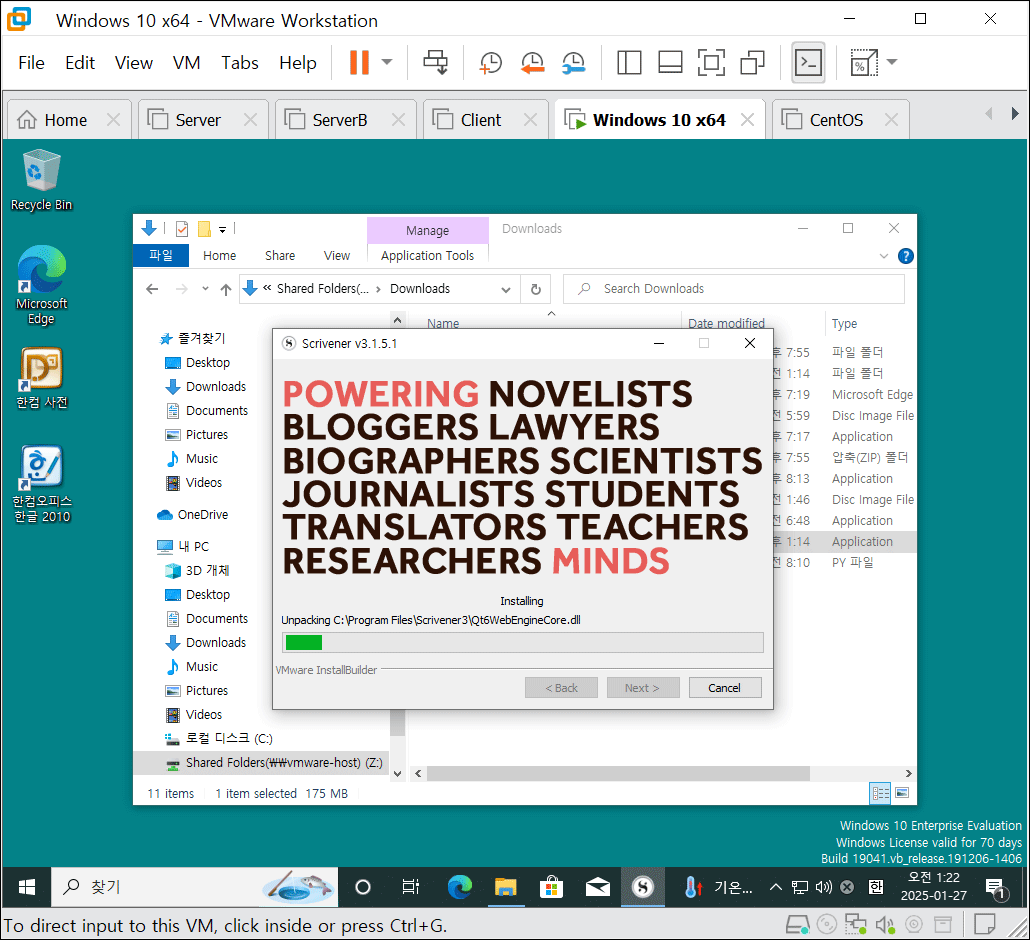
Task: Toggle the VMware library sidebar
Action: coord(629,62)
